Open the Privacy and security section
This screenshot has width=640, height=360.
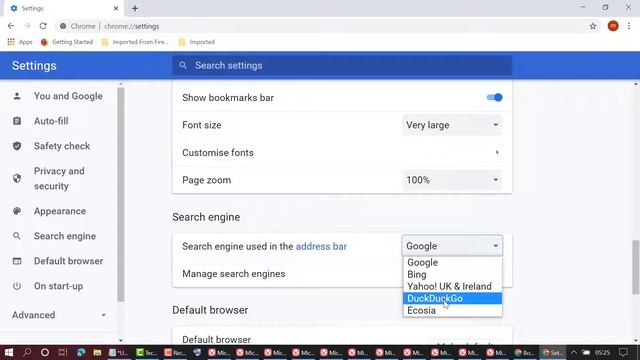(x=59, y=178)
